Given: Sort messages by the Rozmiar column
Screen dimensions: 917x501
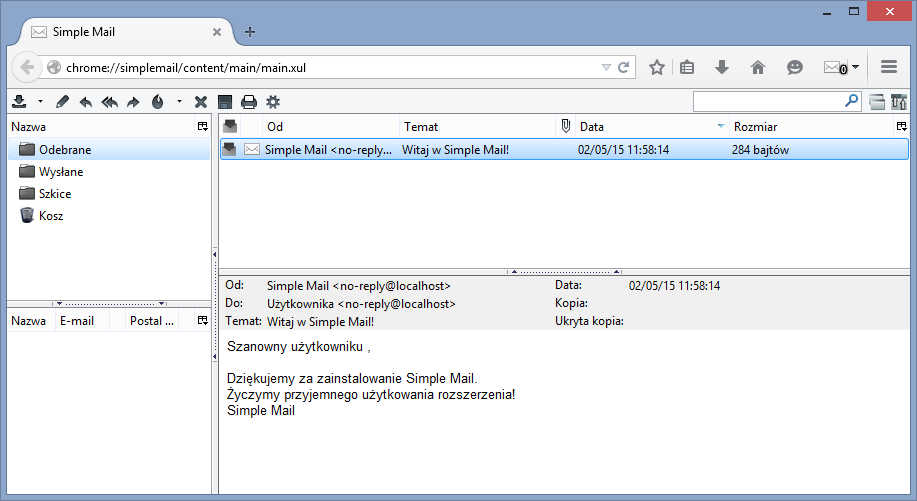Looking at the screenshot, I should pos(812,127).
